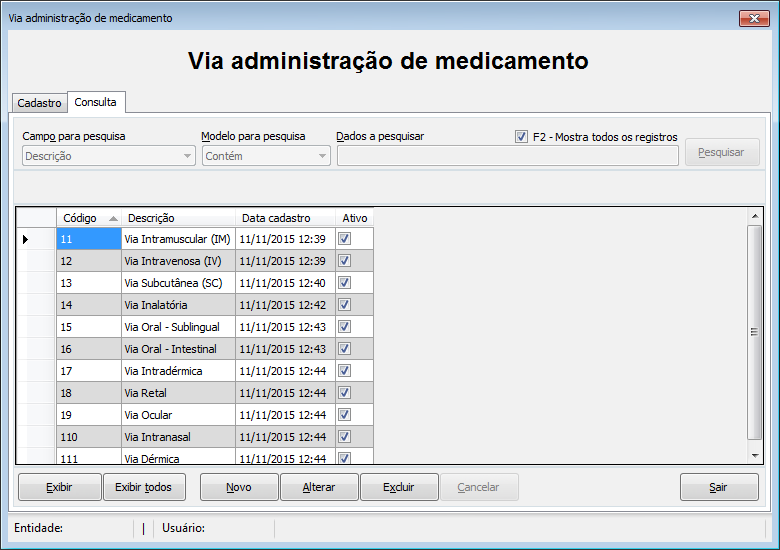This screenshot has width=780, height=550.
Task: Click the Novo button
Action: click(239, 487)
